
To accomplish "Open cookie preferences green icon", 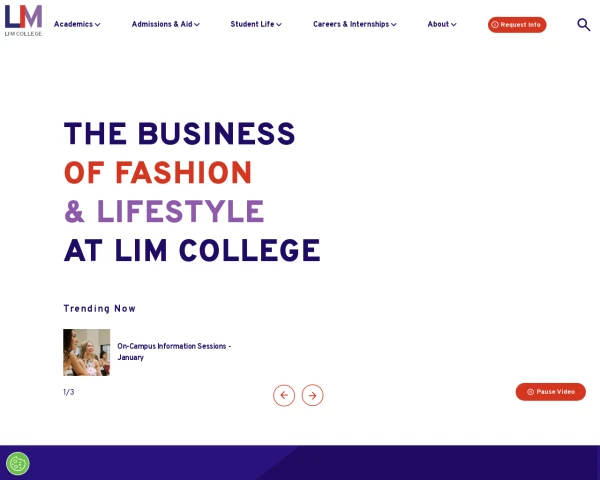I will tap(18, 464).
